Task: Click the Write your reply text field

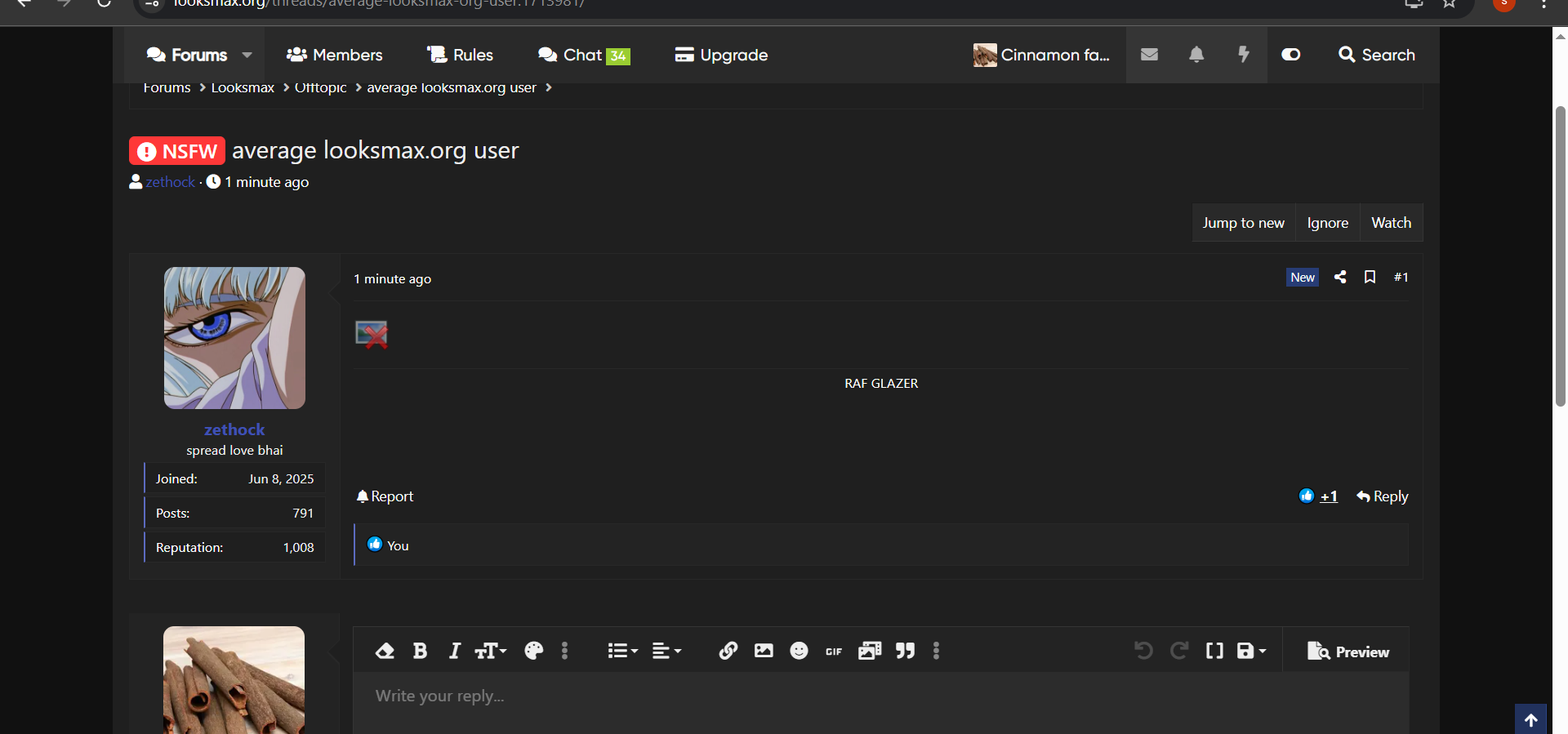Action: (x=881, y=703)
